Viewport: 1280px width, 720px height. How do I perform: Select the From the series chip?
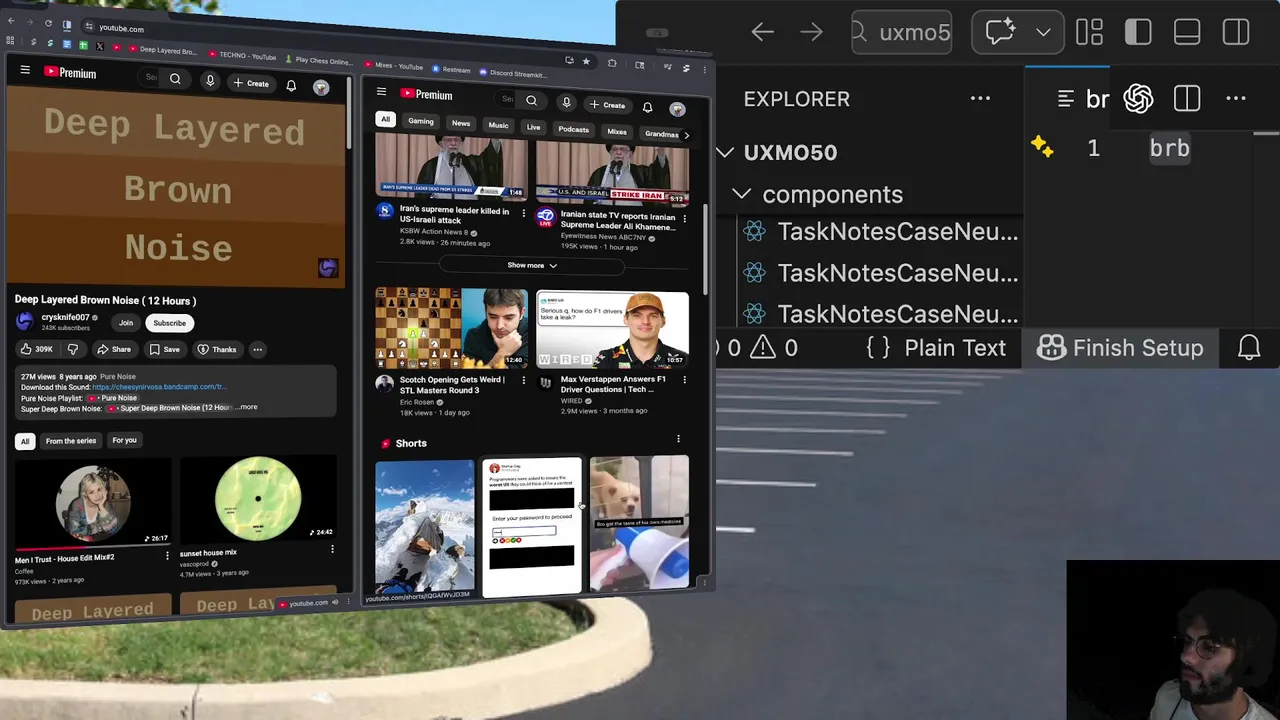click(71, 440)
